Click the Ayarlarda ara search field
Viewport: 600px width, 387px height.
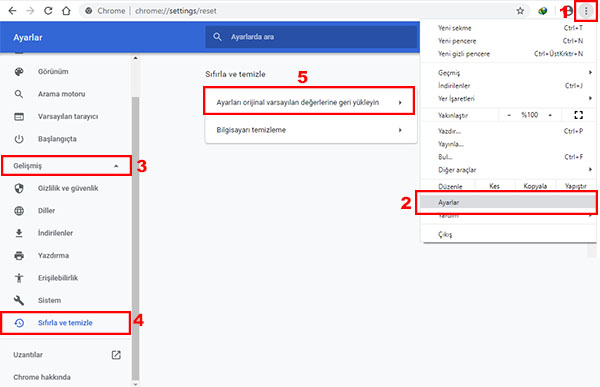point(311,37)
